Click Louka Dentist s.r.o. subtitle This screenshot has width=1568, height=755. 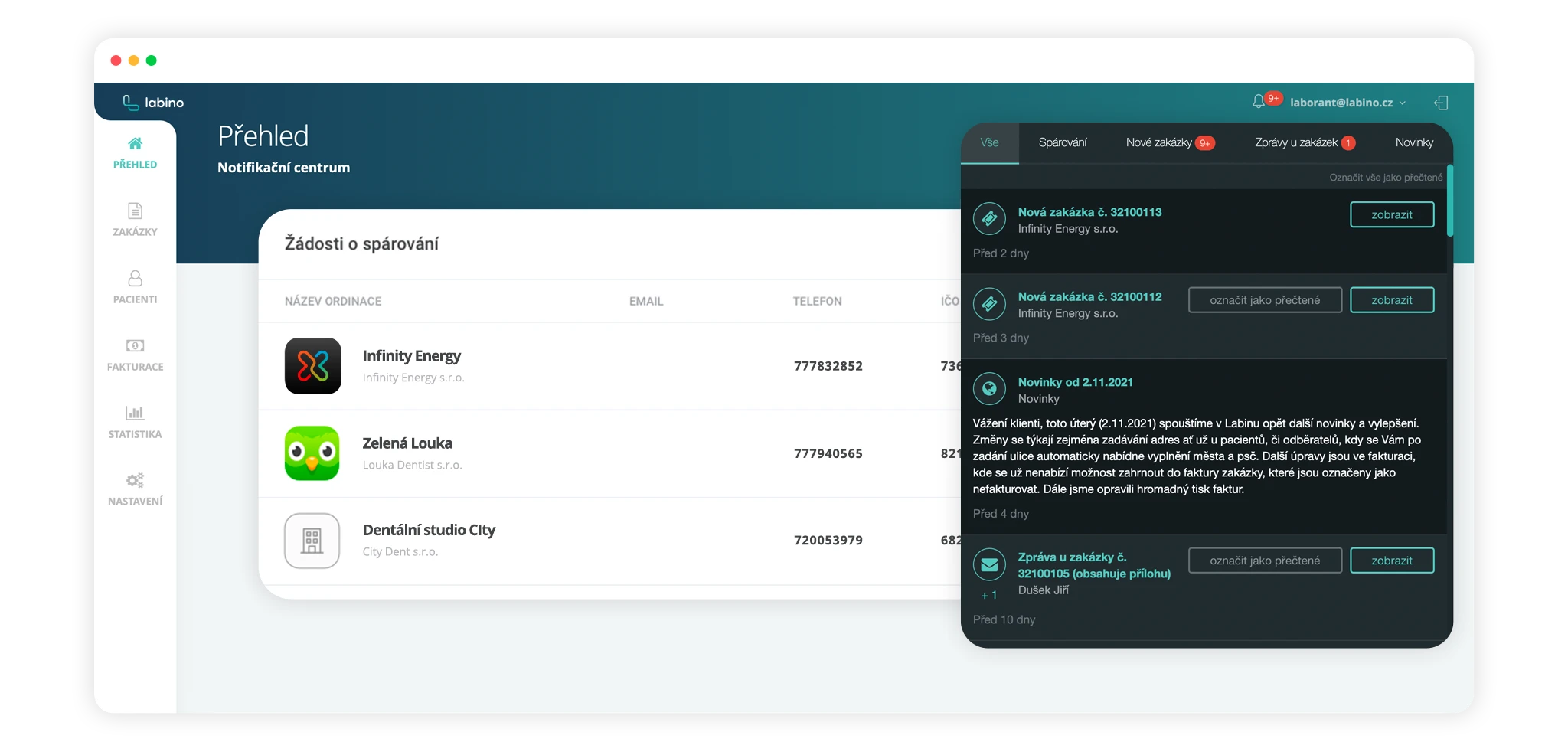(x=412, y=465)
